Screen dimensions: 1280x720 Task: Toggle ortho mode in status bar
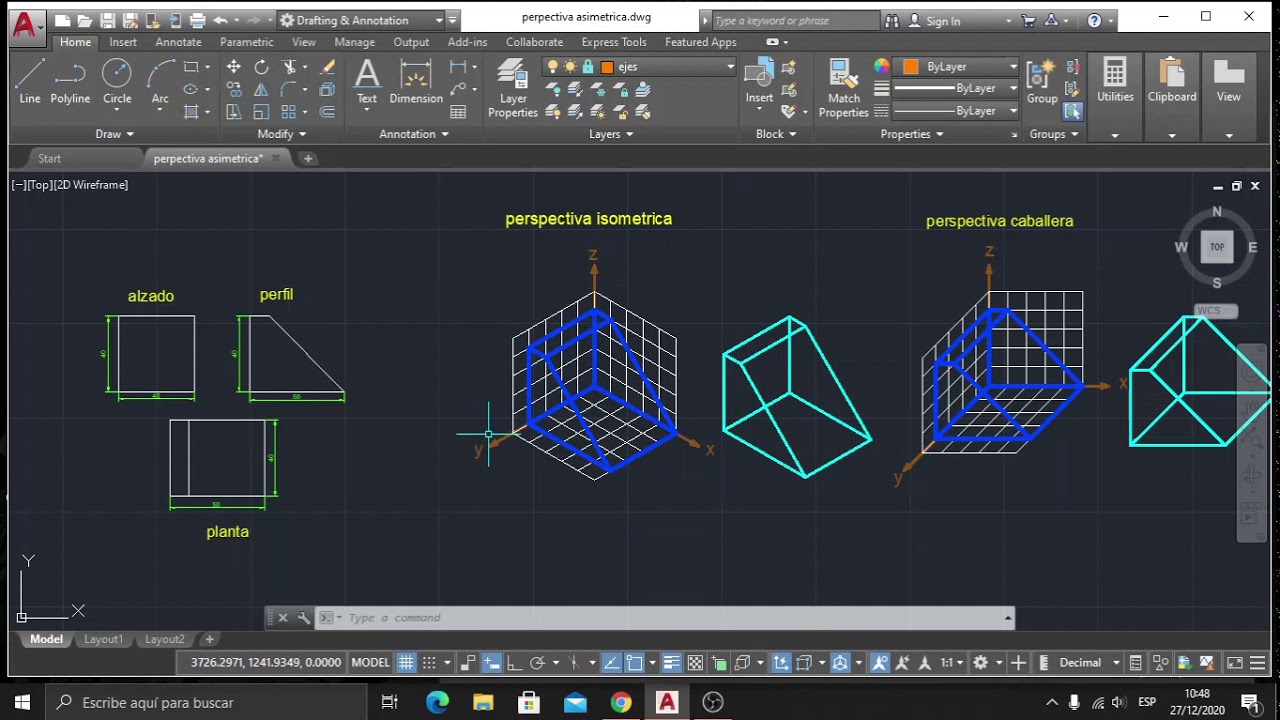click(515, 662)
